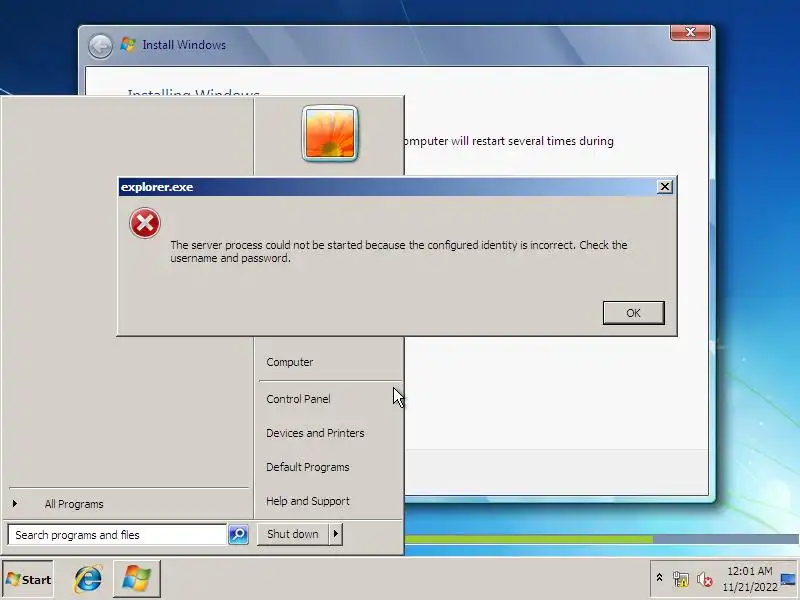This screenshot has height=600, width=800.
Task: Click the Search programs and files box
Action: pos(117,535)
